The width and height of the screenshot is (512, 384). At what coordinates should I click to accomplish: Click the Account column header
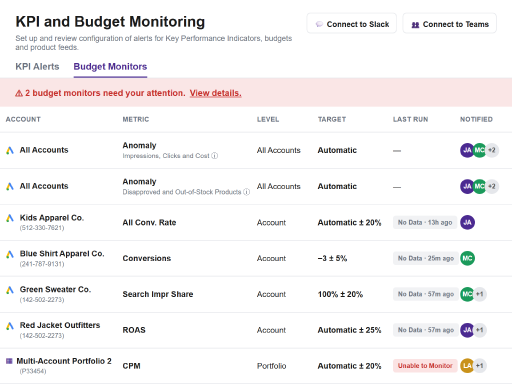point(23,119)
